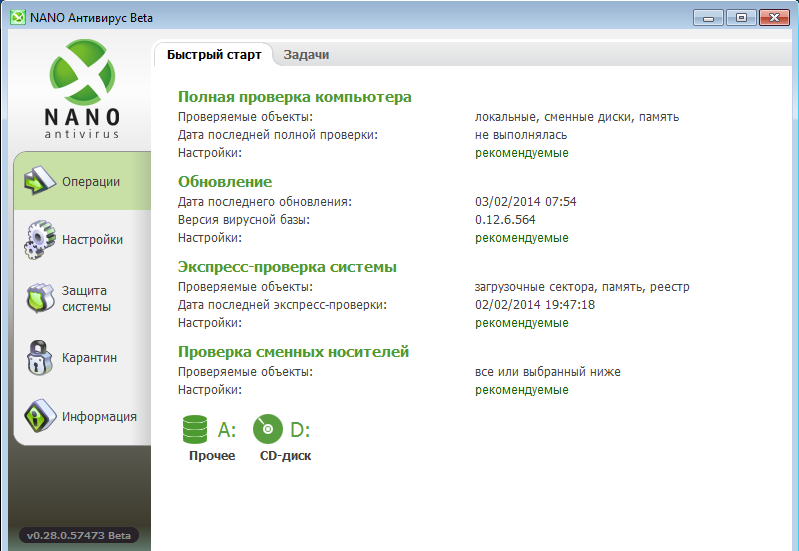Select the A: drive disk icon
799x551 pixels.
pyautogui.click(x=195, y=430)
